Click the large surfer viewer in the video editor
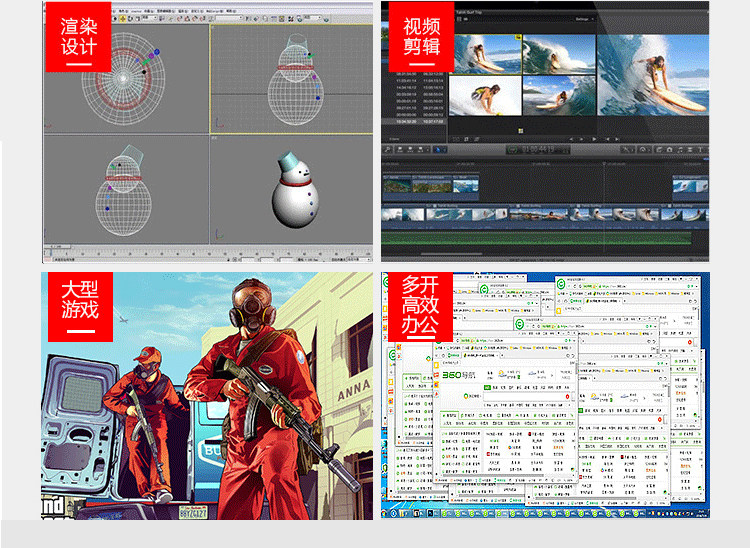The image size is (750, 548). click(x=653, y=75)
